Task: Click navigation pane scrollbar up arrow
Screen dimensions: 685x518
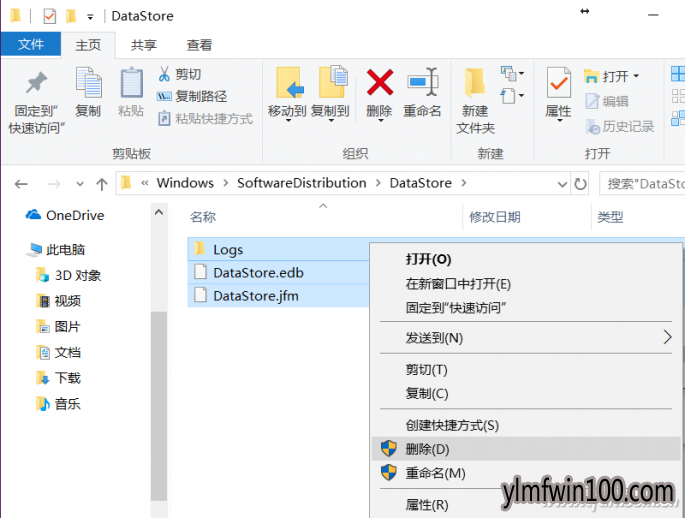Action: tap(159, 213)
